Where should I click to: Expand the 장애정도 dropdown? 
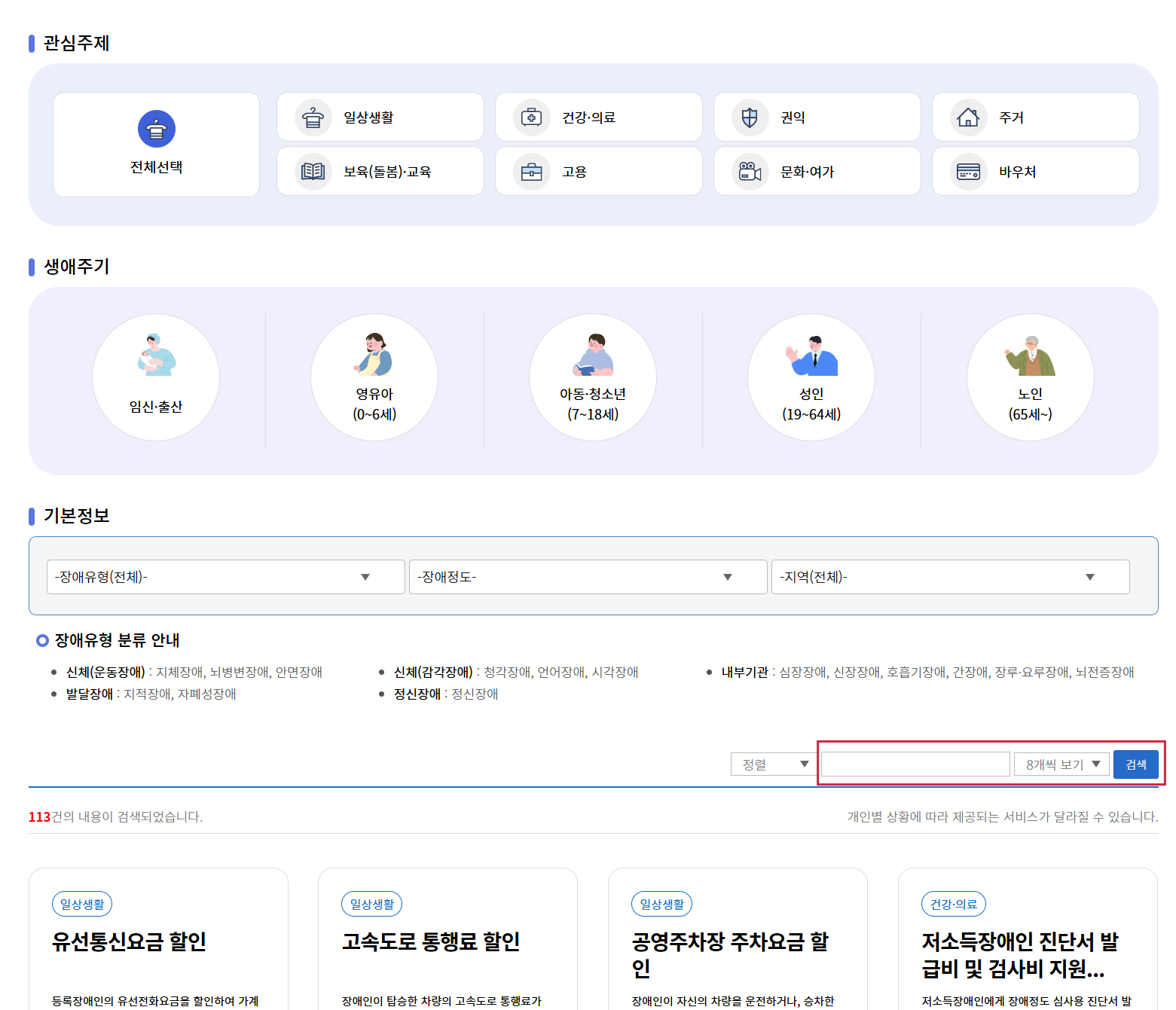tap(588, 577)
